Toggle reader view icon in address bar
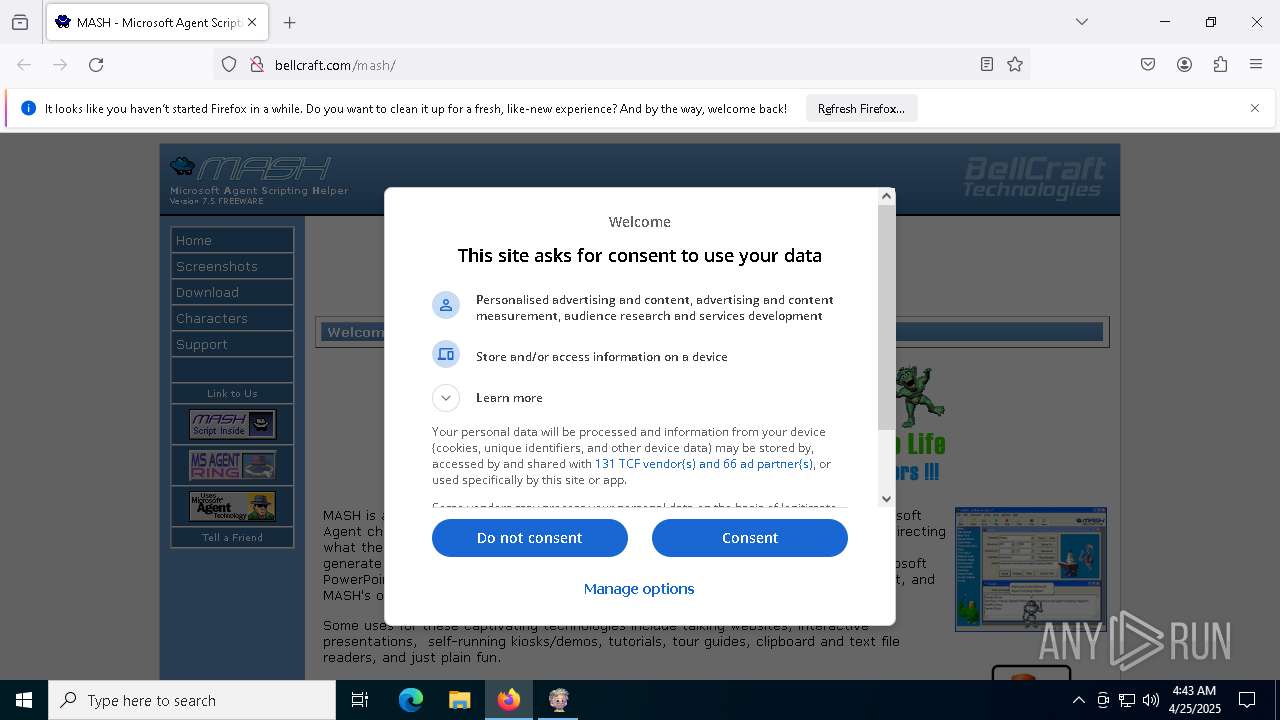Screen dimensions: 1280x720 987,65
